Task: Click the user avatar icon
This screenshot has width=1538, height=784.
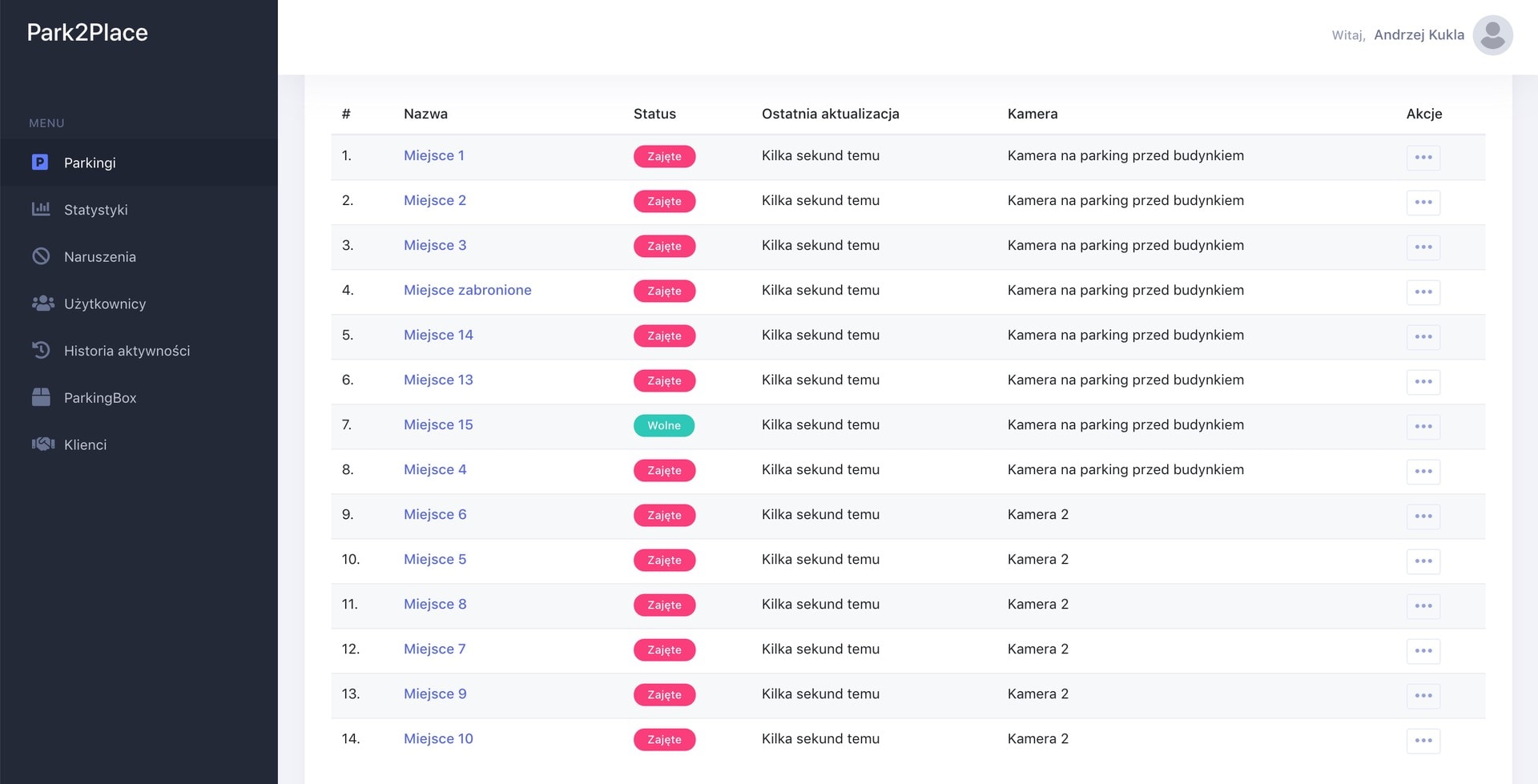Action: [x=1492, y=35]
